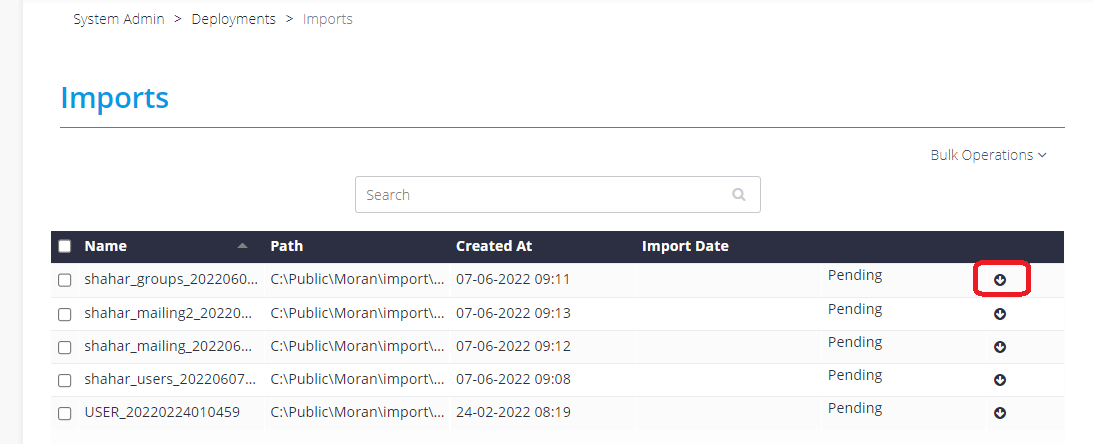Select the shahar_mailing_202206... name cell
The image size is (1093, 444).
[168, 346]
